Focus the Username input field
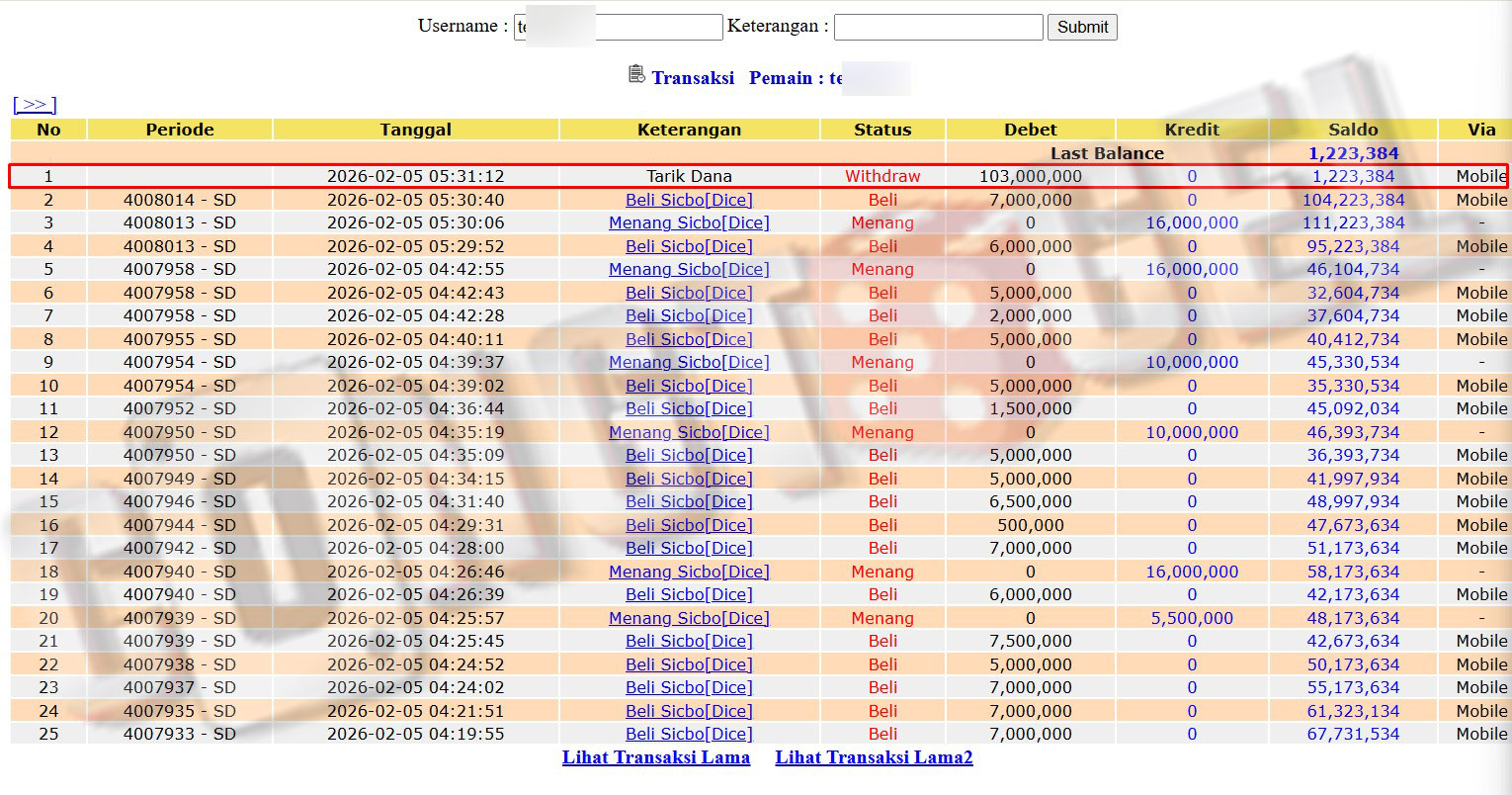1512x795 pixels. pyautogui.click(x=657, y=27)
